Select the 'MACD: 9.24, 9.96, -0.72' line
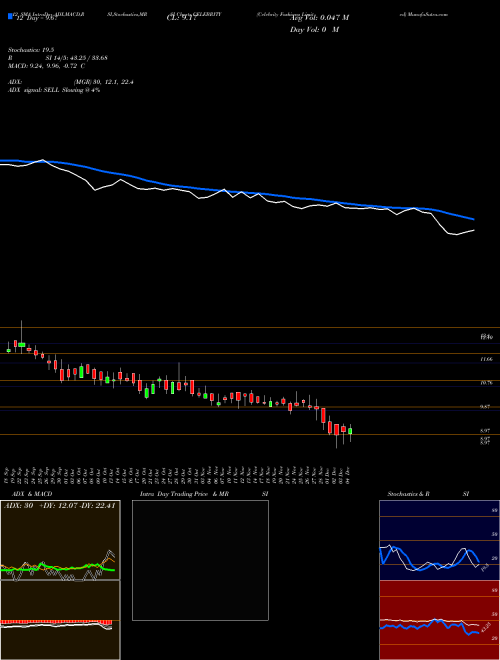The image size is (500, 660). 43,66
